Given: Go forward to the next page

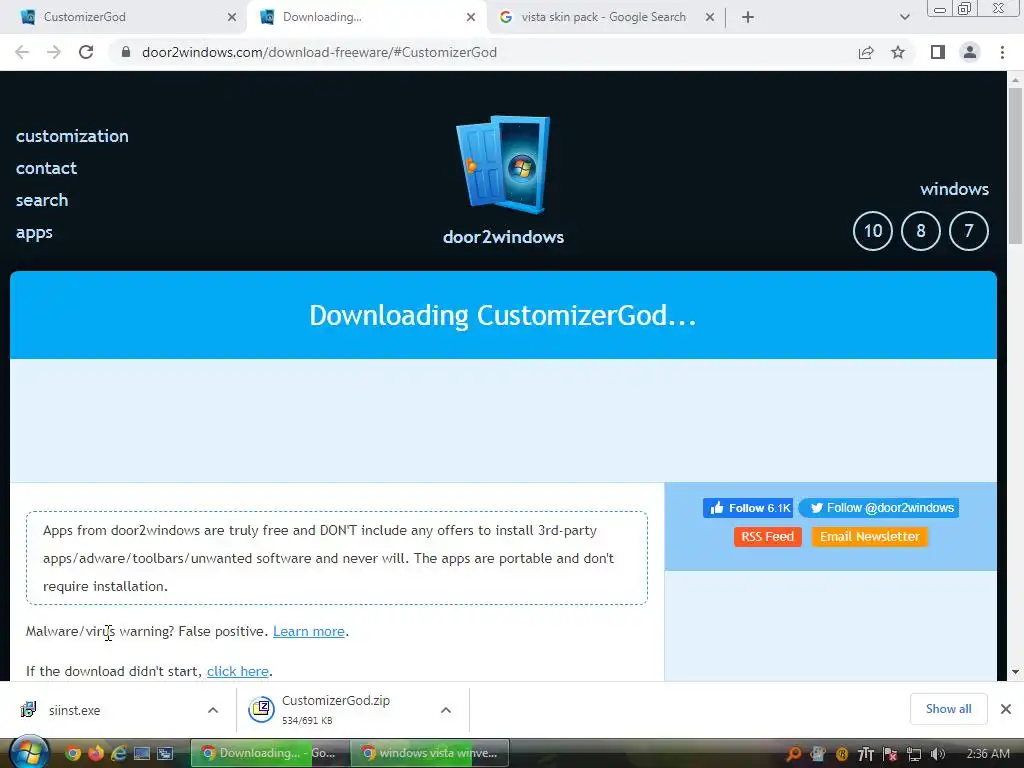Looking at the screenshot, I should [x=54, y=52].
